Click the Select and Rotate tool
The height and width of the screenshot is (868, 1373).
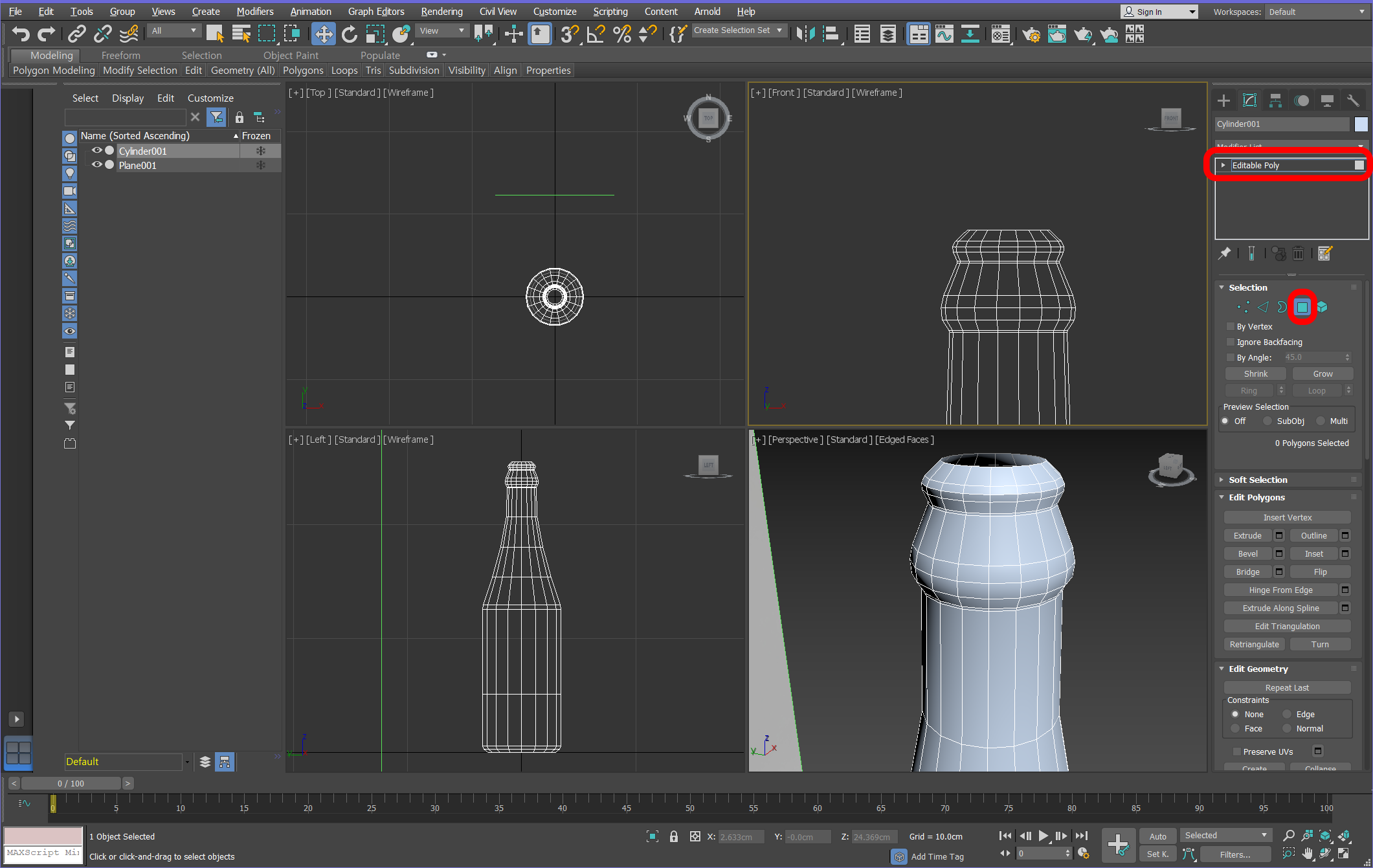349,34
